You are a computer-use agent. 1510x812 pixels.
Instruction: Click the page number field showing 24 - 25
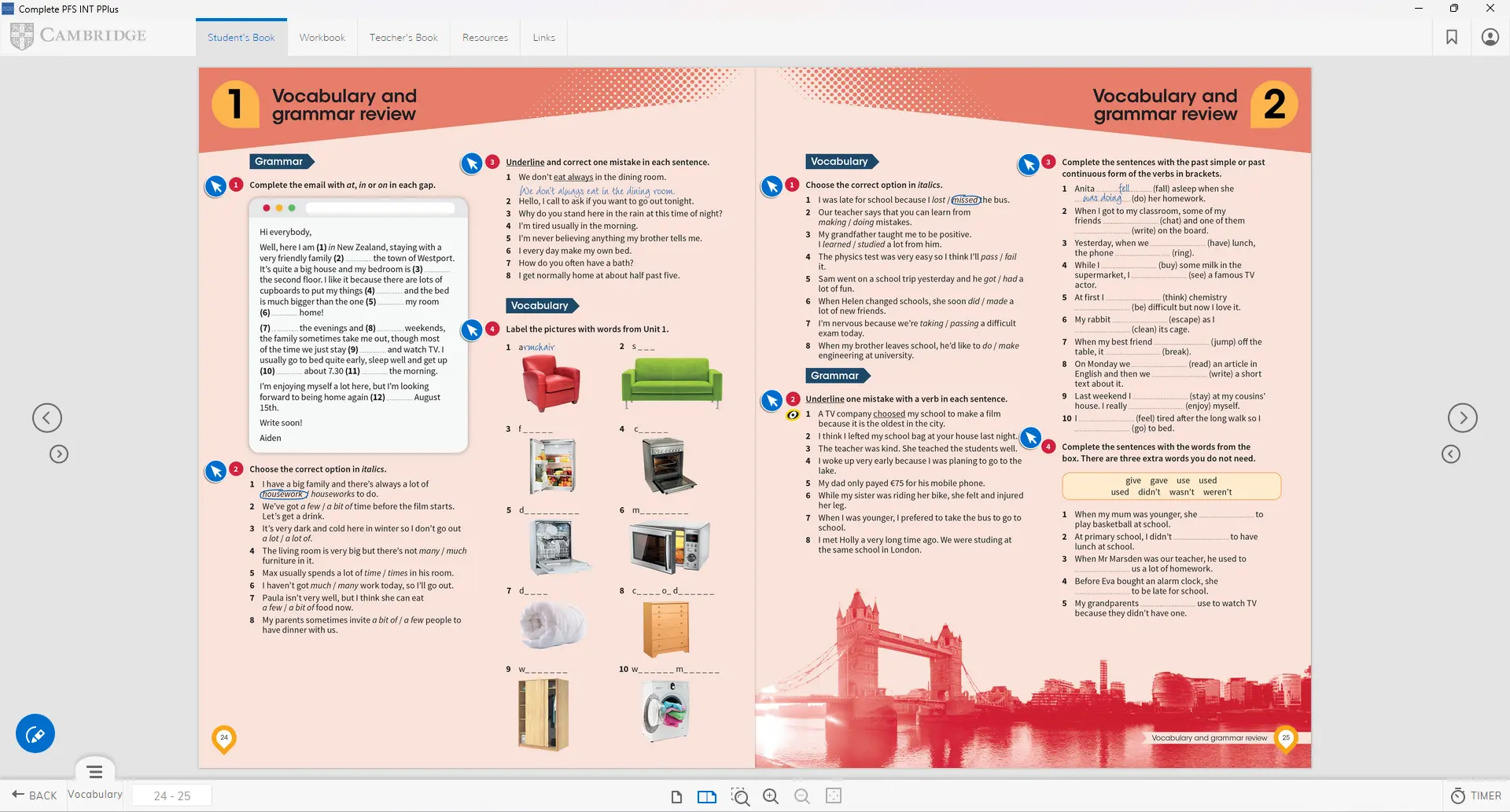click(172, 795)
